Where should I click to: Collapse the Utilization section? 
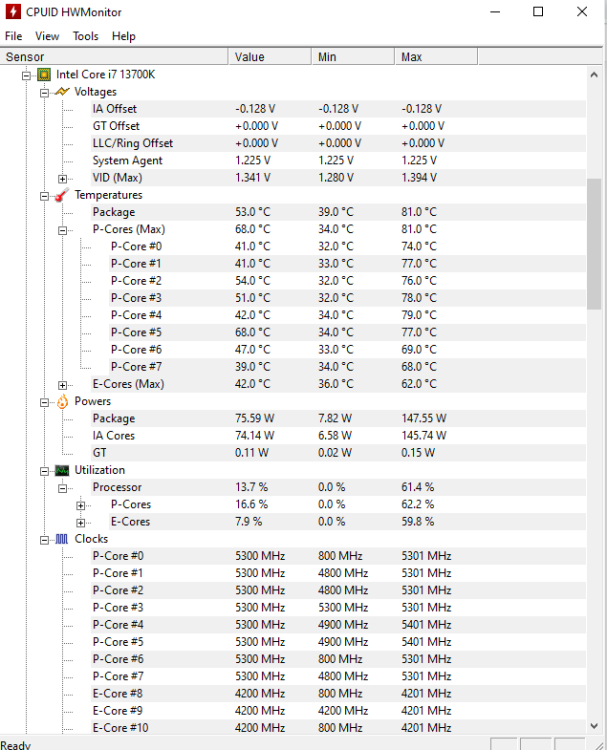pyautogui.click(x=44, y=471)
